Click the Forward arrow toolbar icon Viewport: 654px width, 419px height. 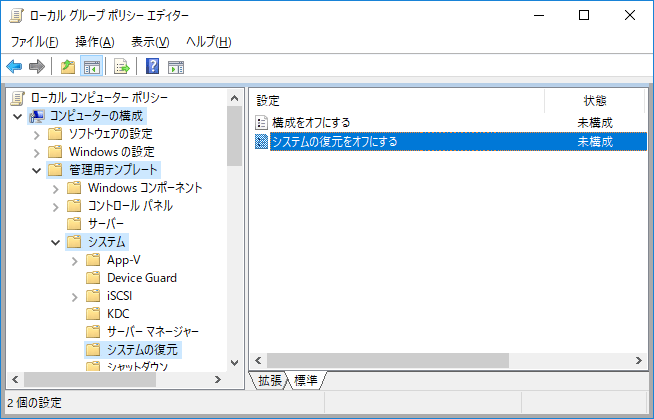(37, 66)
